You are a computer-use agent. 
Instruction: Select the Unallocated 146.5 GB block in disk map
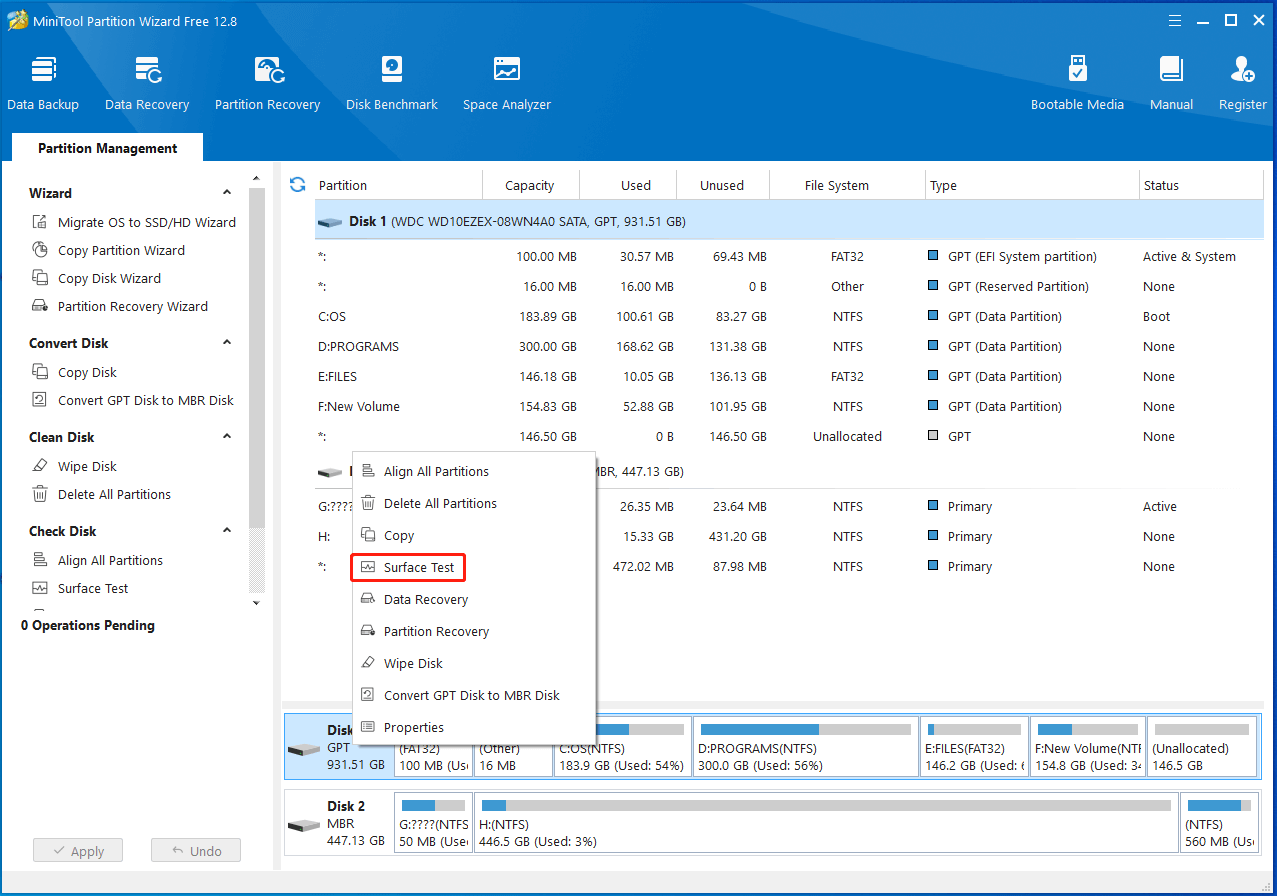point(1201,746)
